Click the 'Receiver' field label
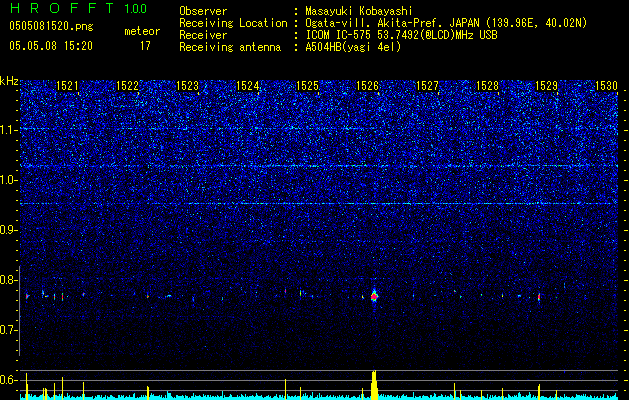 [x=203, y=35]
